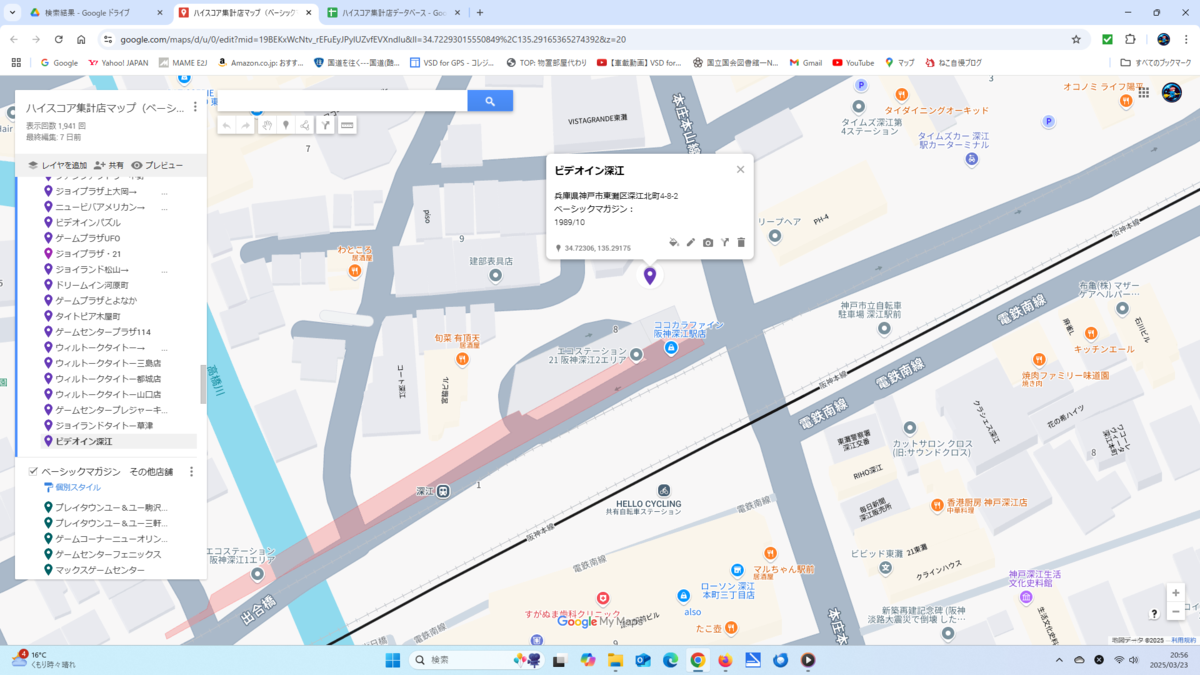Select the Add marker tool
1200x675 pixels.
pyautogui.click(x=286, y=125)
